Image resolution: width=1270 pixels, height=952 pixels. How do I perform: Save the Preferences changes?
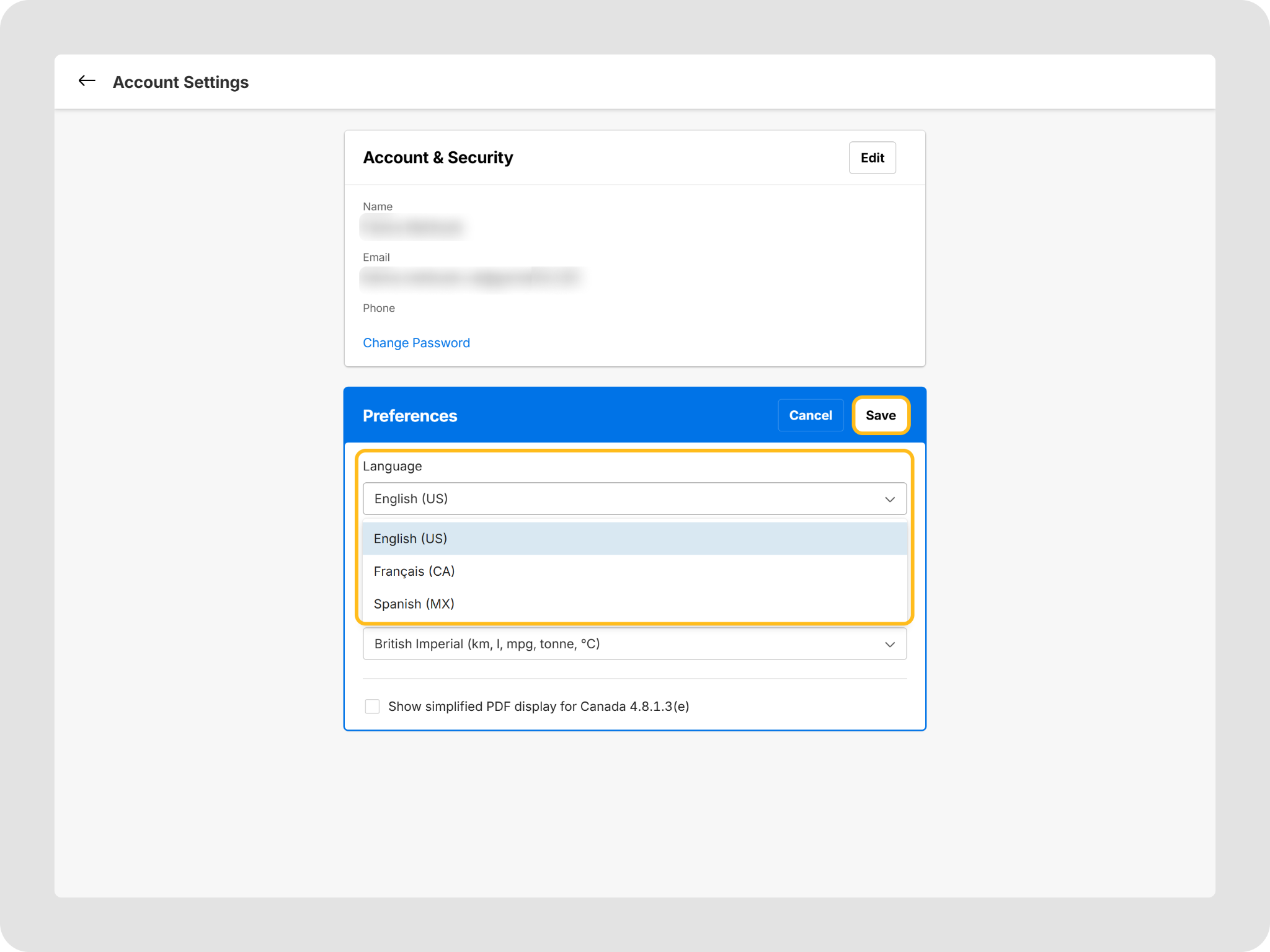pyautogui.click(x=880, y=415)
